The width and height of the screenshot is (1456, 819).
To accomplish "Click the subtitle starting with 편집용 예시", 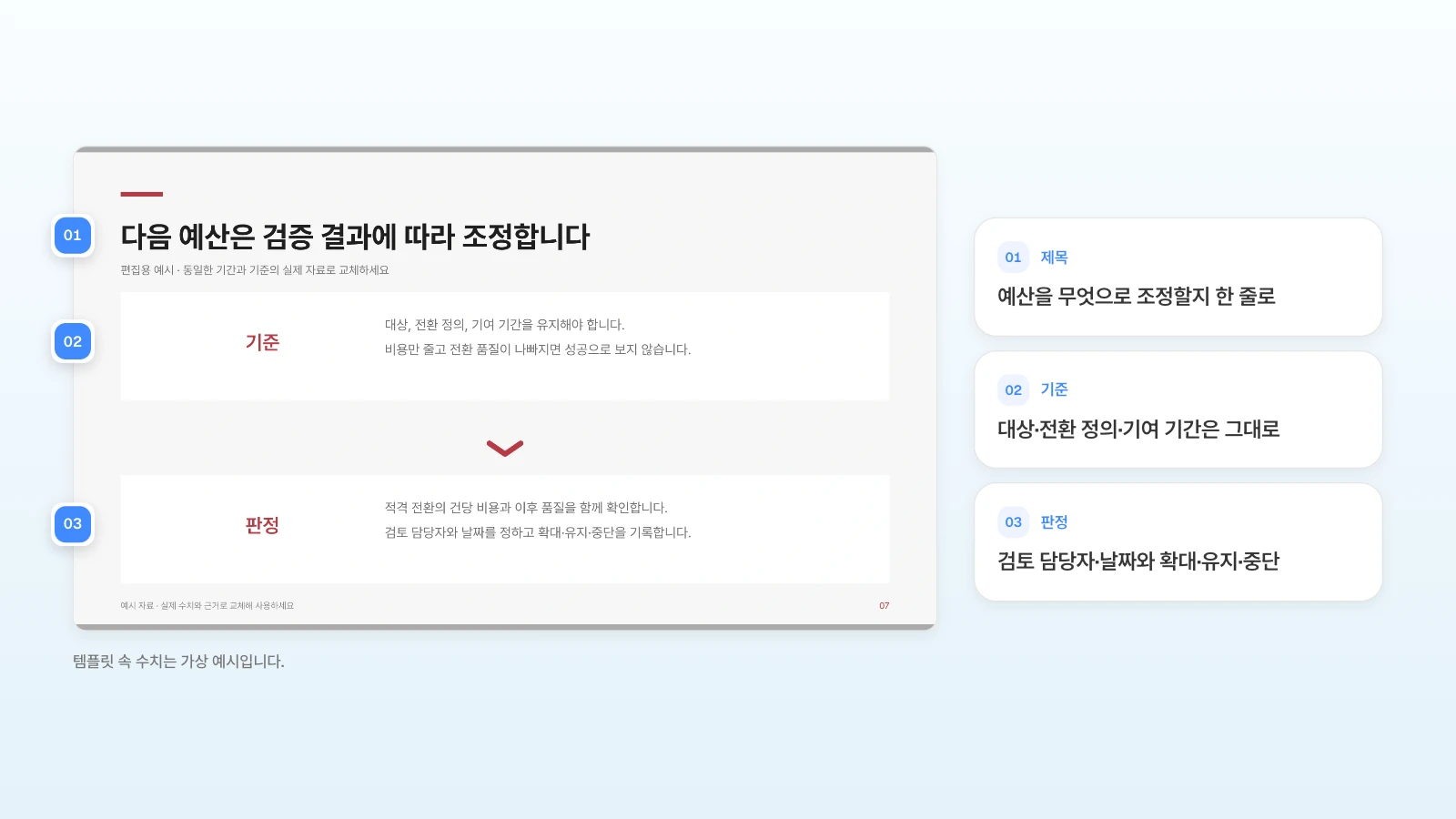I will pos(255,270).
